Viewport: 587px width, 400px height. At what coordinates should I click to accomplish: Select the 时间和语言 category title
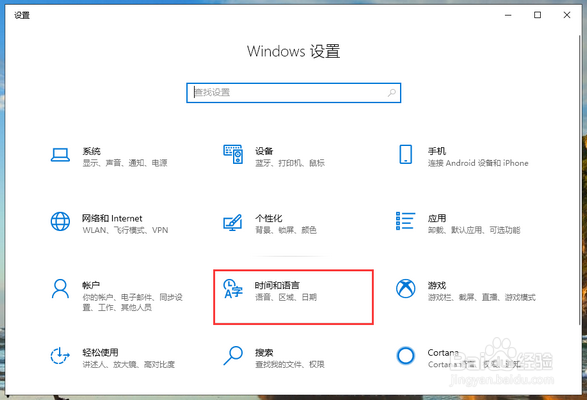[x=277, y=285]
